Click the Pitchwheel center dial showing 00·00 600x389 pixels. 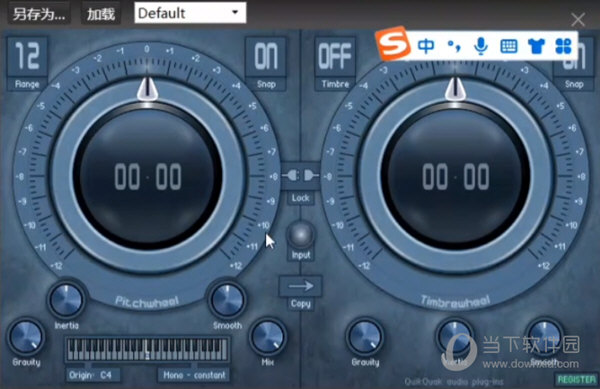pyautogui.click(x=147, y=177)
